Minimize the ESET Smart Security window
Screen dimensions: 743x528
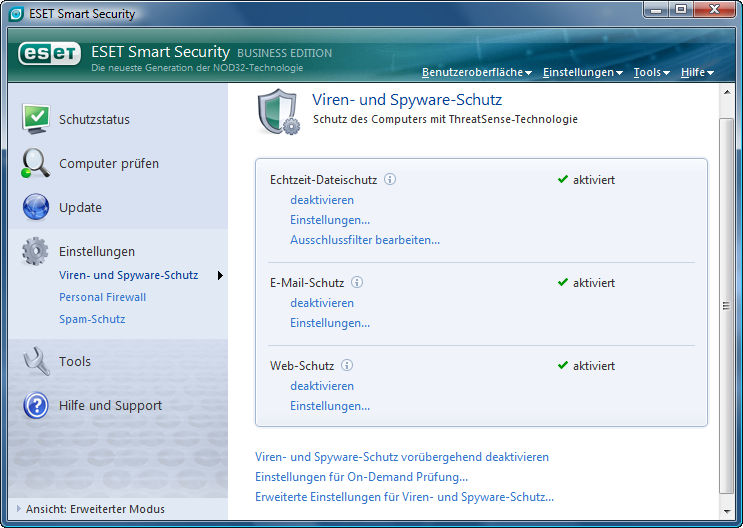click(x=656, y=9)
